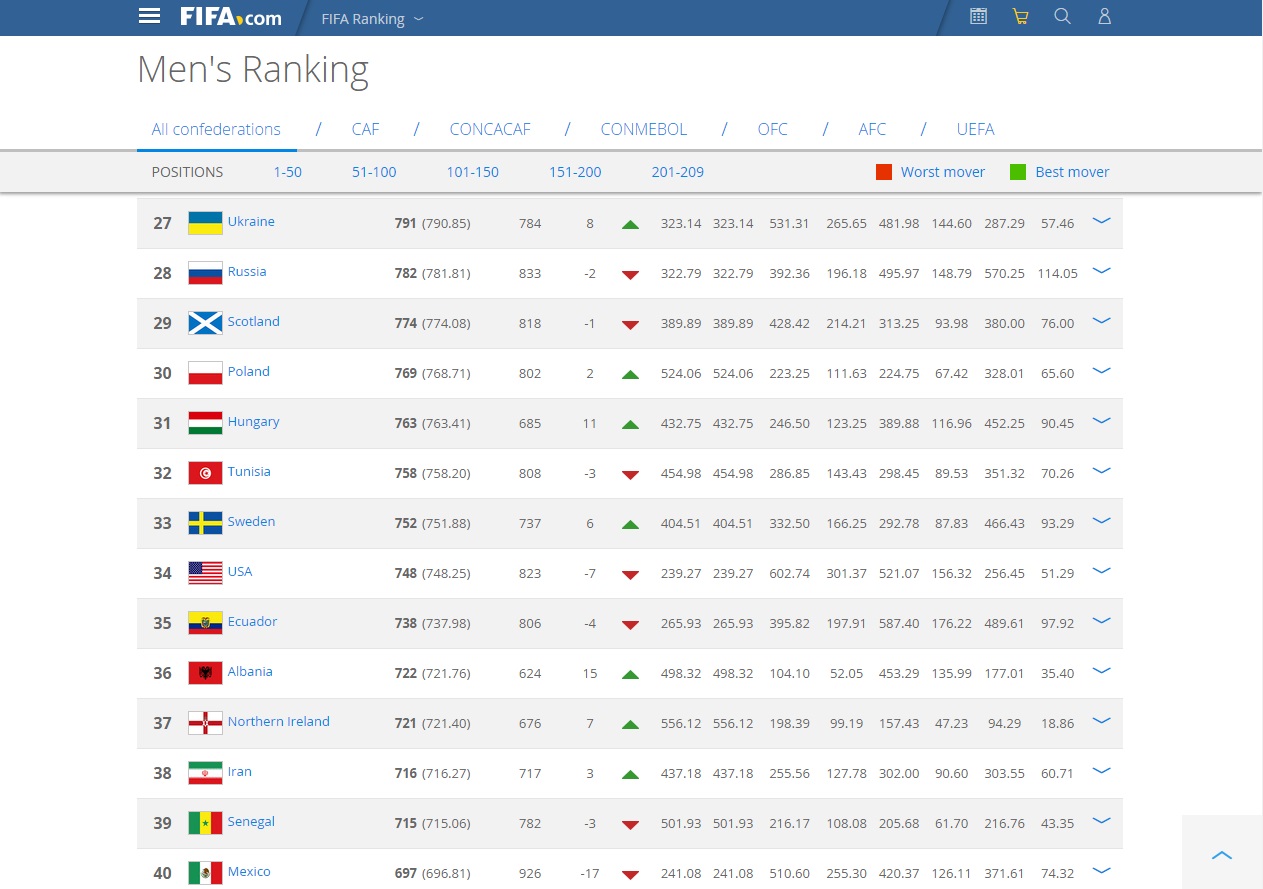
Task: Expand the Russia row details
Action: coord(1101,271)
